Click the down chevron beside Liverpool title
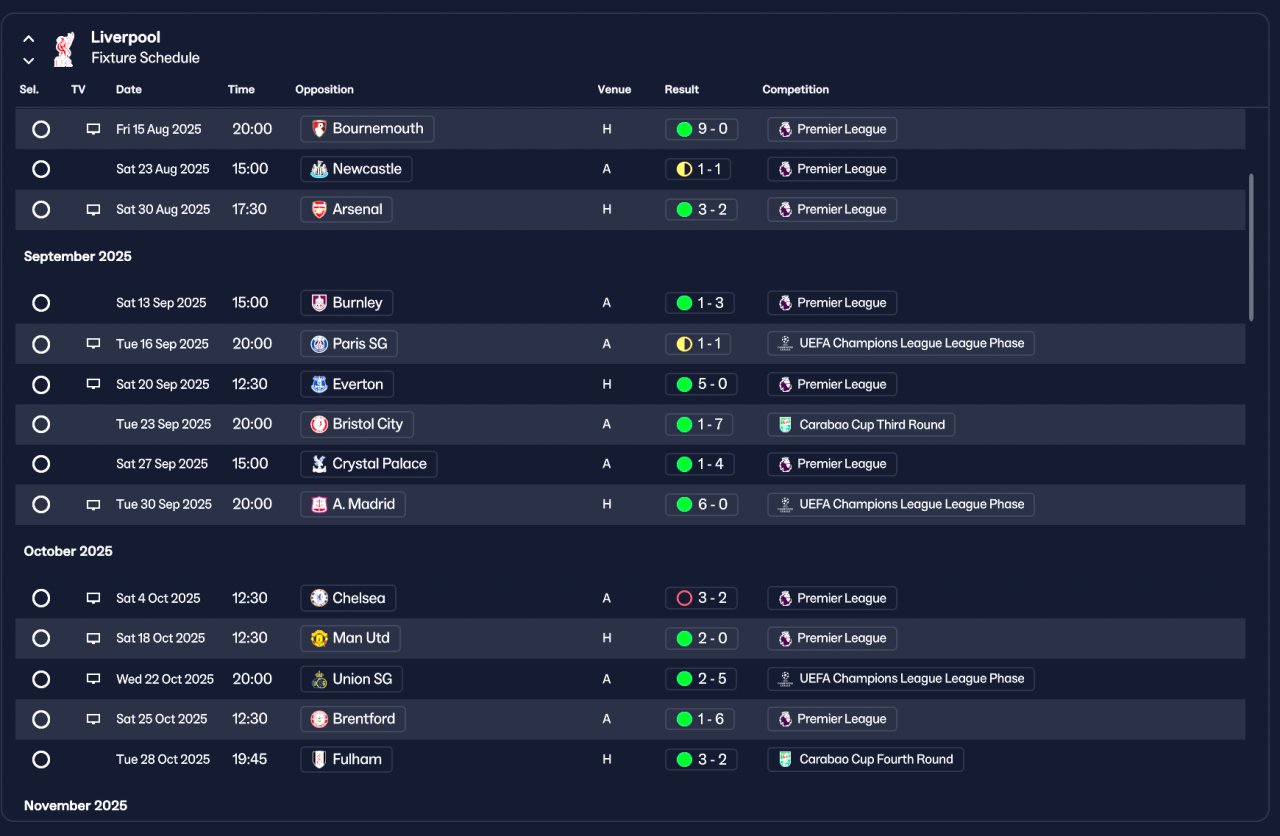This screenshot has width=1280, height=836. pyautogui.click(x=29, y=60)
